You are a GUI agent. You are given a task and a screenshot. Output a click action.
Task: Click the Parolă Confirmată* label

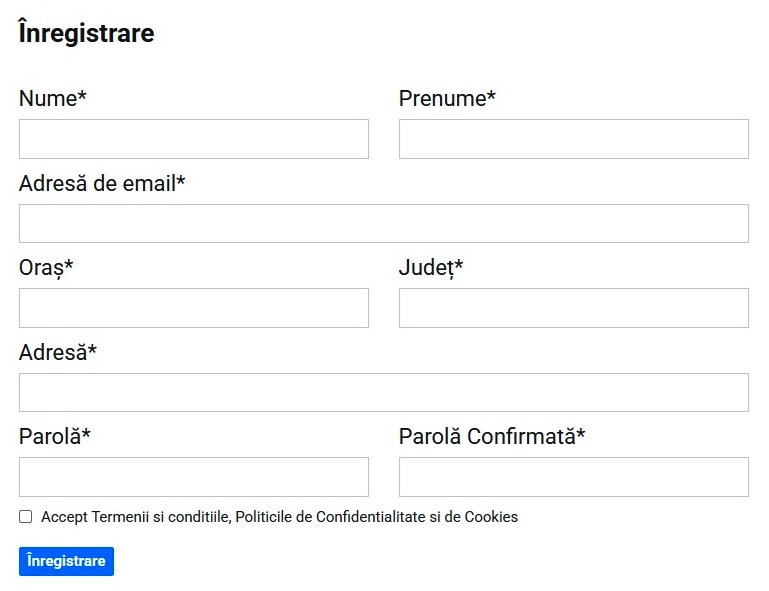(x=492, y=436)
